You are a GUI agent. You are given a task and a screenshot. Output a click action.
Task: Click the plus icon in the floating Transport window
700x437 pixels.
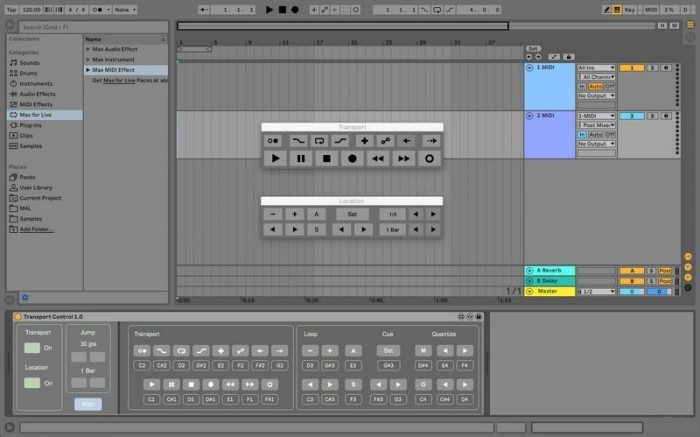coord(364,141)
